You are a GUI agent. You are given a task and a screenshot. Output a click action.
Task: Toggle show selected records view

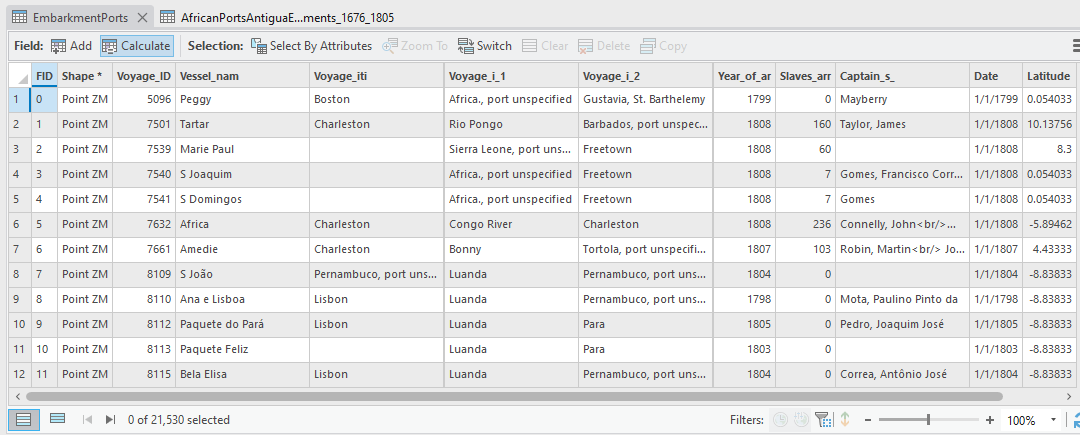click(x=57, y=420)
